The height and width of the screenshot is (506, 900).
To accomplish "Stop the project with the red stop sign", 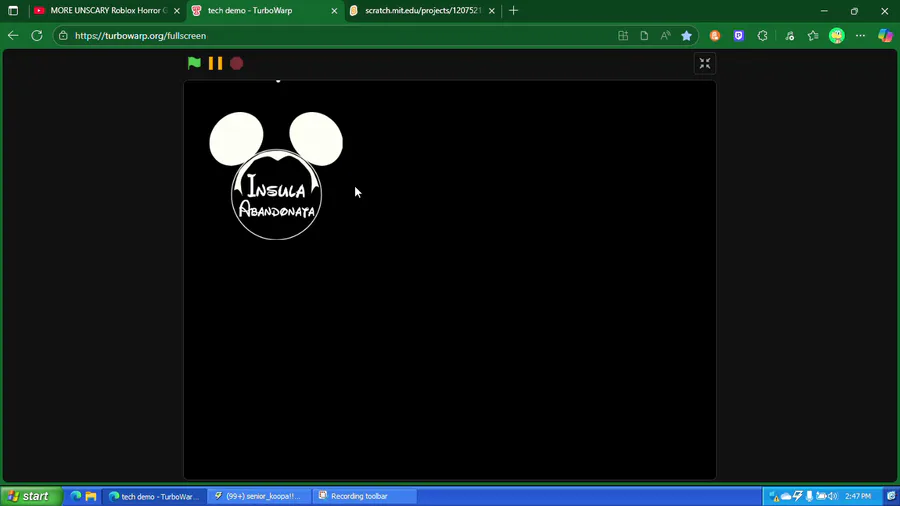I will (236, 63).
